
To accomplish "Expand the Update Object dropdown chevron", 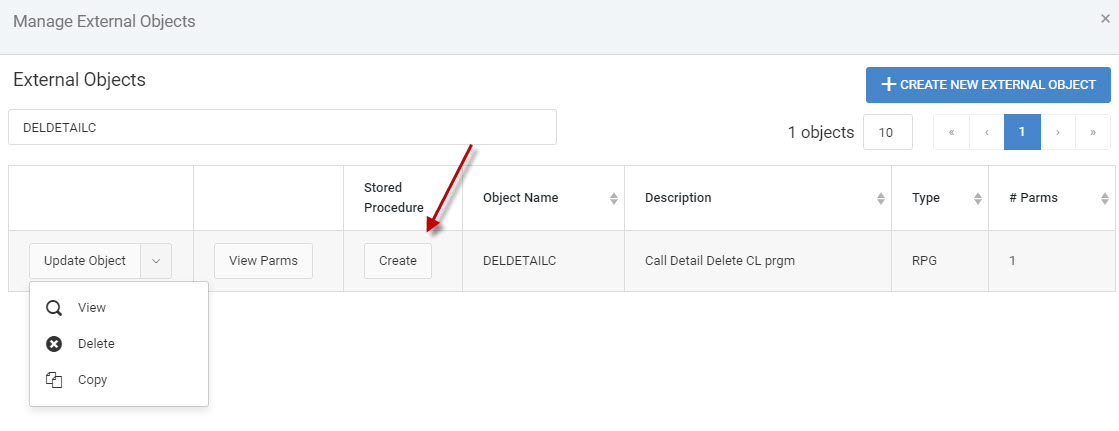I will 156,261.
